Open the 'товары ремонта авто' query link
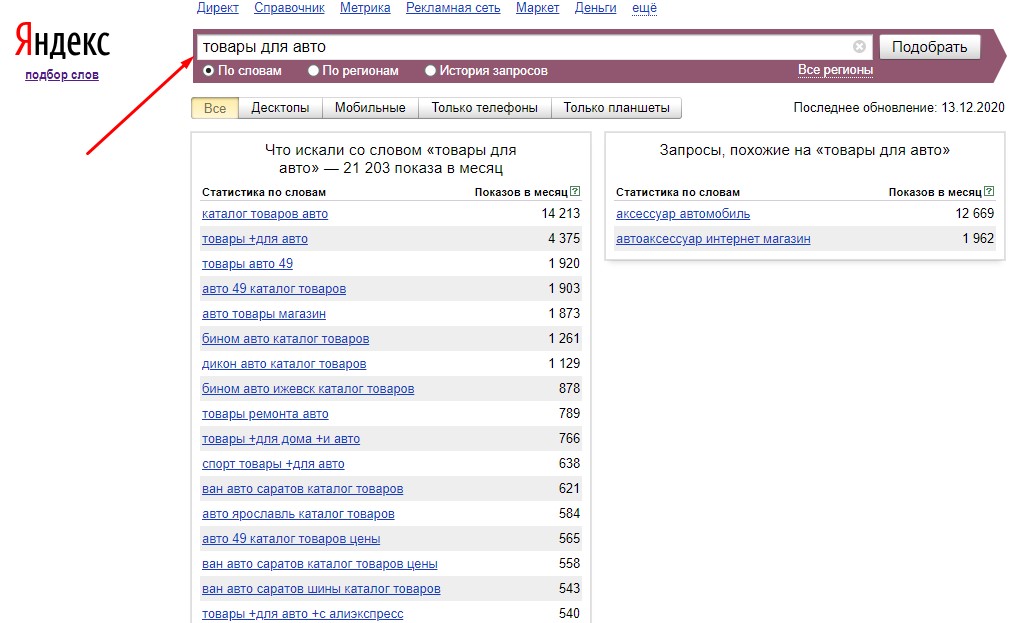Image resolution: width=1014 pixels, height=623 pixels. [265, 413]
